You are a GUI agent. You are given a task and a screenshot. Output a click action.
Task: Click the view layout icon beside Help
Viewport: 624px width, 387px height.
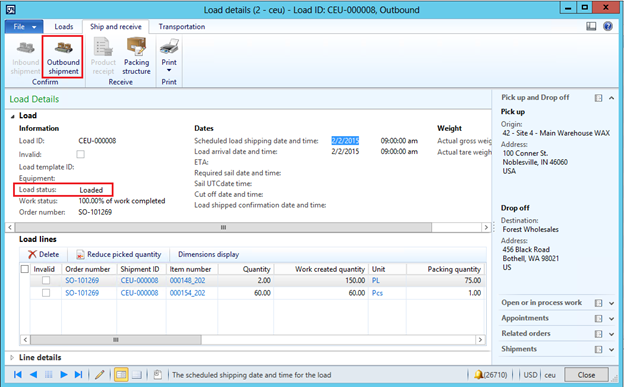tap(591, 26)
